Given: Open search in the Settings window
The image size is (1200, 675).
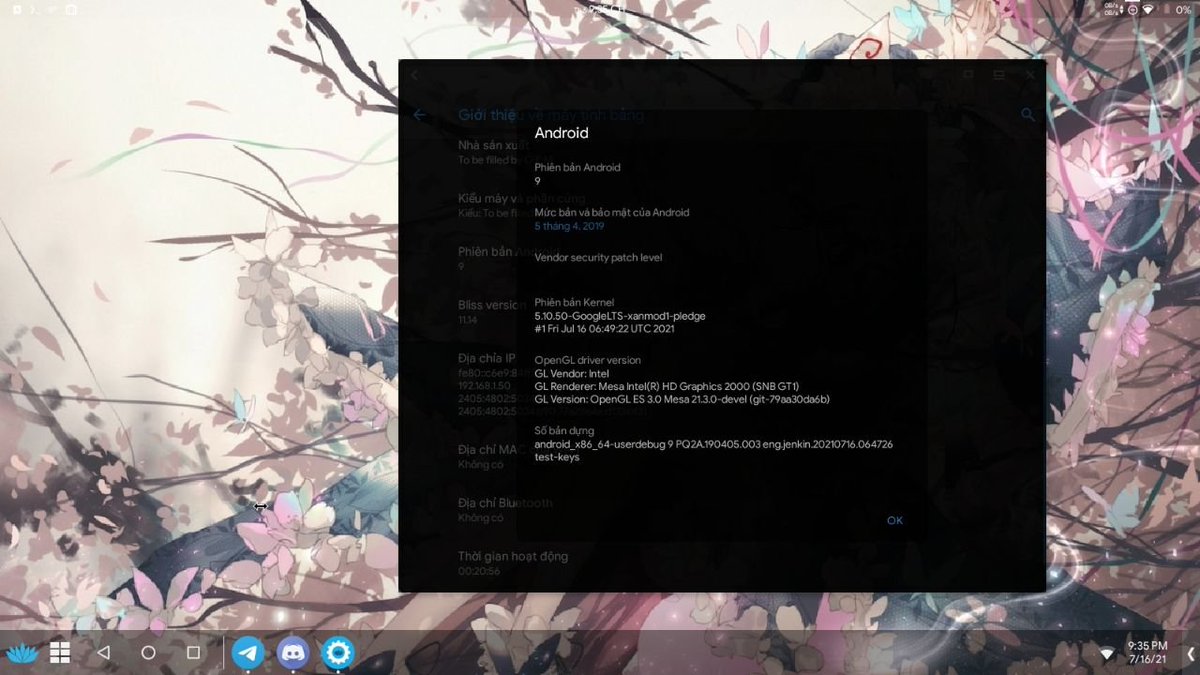Looking at the screenshot, I should [1028, 115].
